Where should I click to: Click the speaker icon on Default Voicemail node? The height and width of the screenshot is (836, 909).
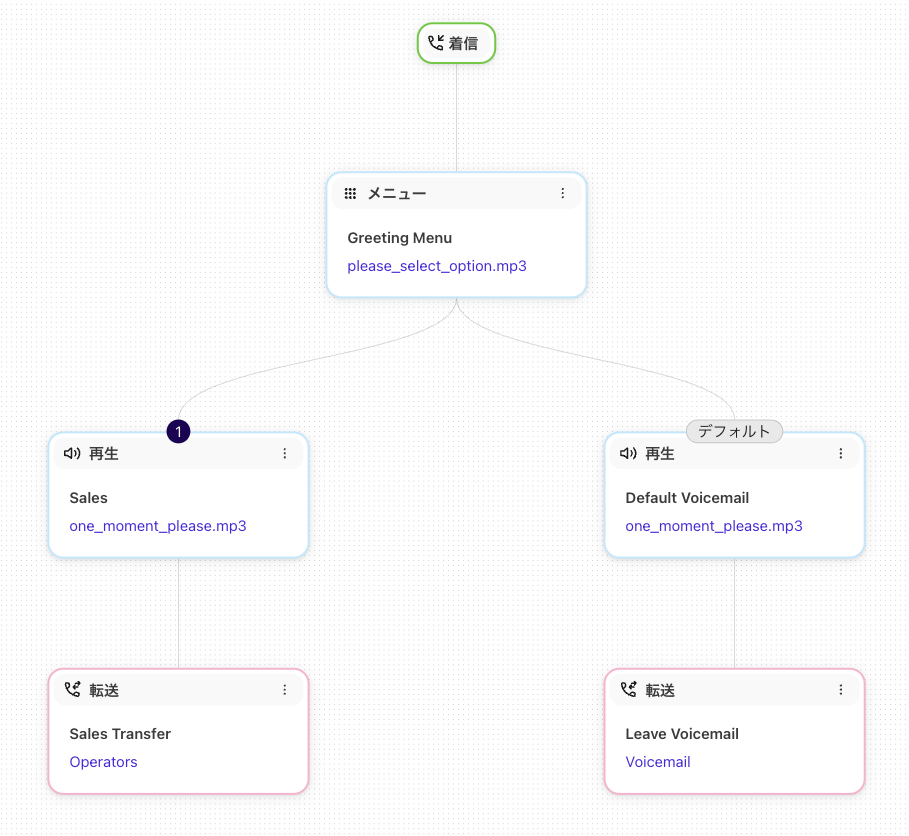coord(628,453)
